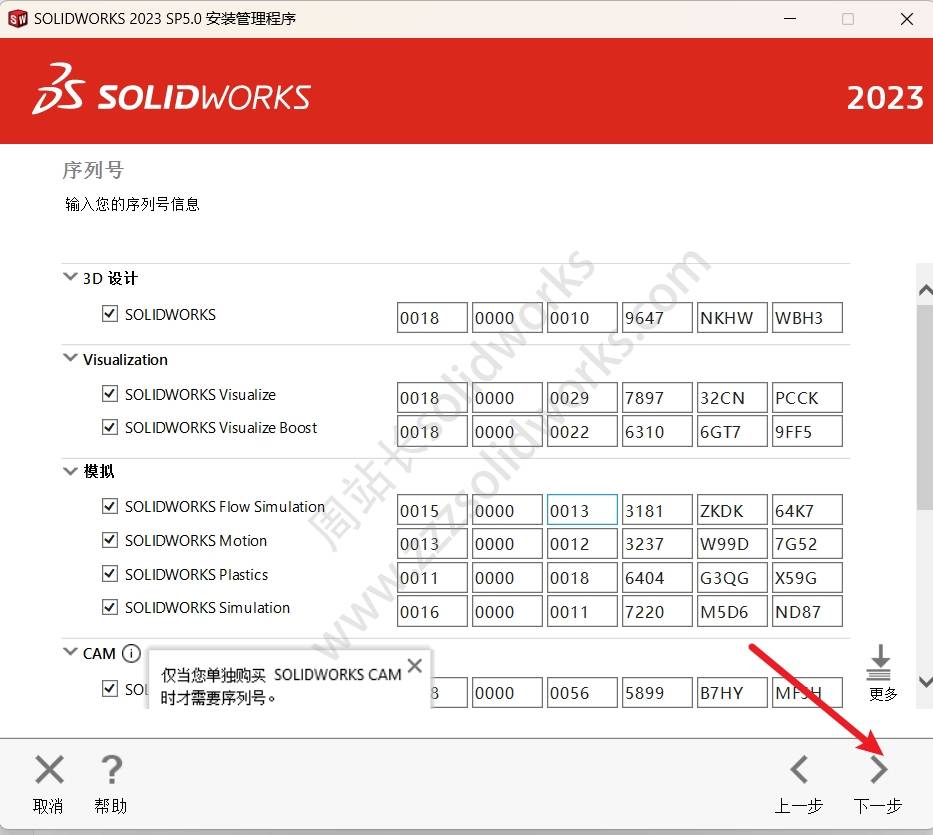Click Simulation serial field 7220

point(657,611)
